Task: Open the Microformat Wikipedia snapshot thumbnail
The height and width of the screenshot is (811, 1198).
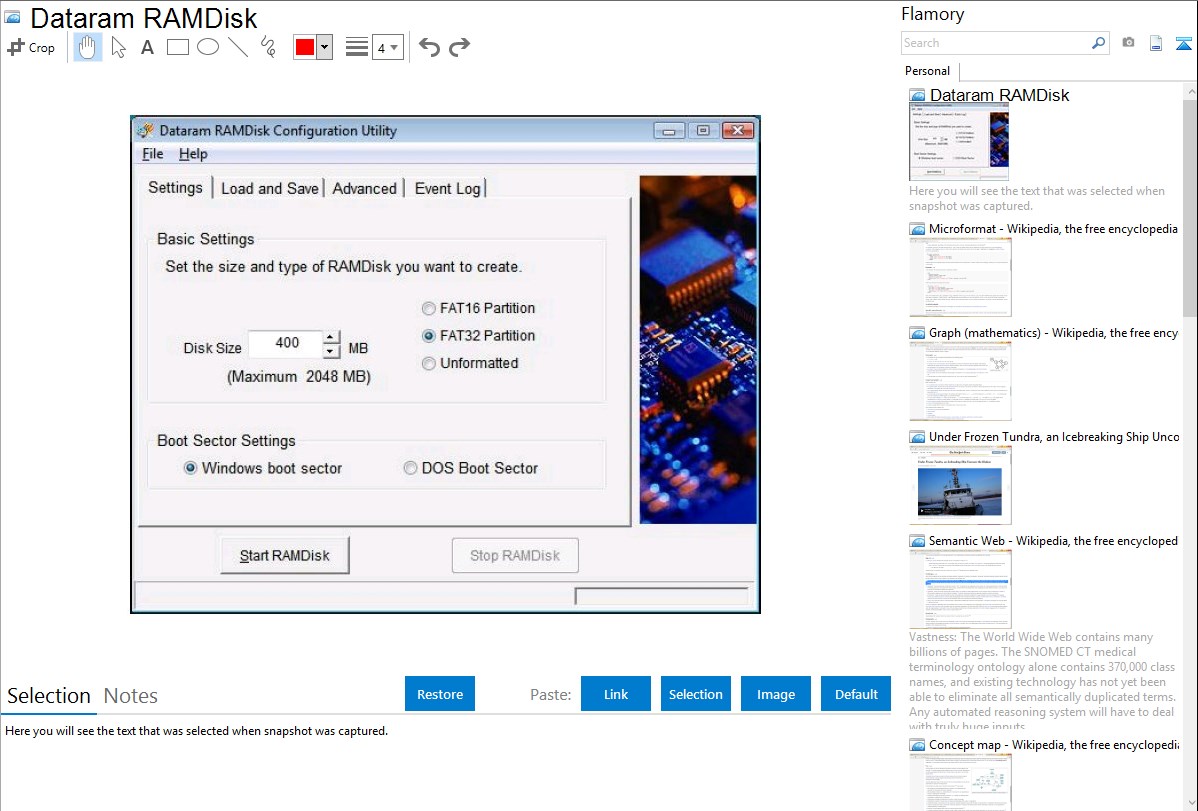Action: coord(960,277)
